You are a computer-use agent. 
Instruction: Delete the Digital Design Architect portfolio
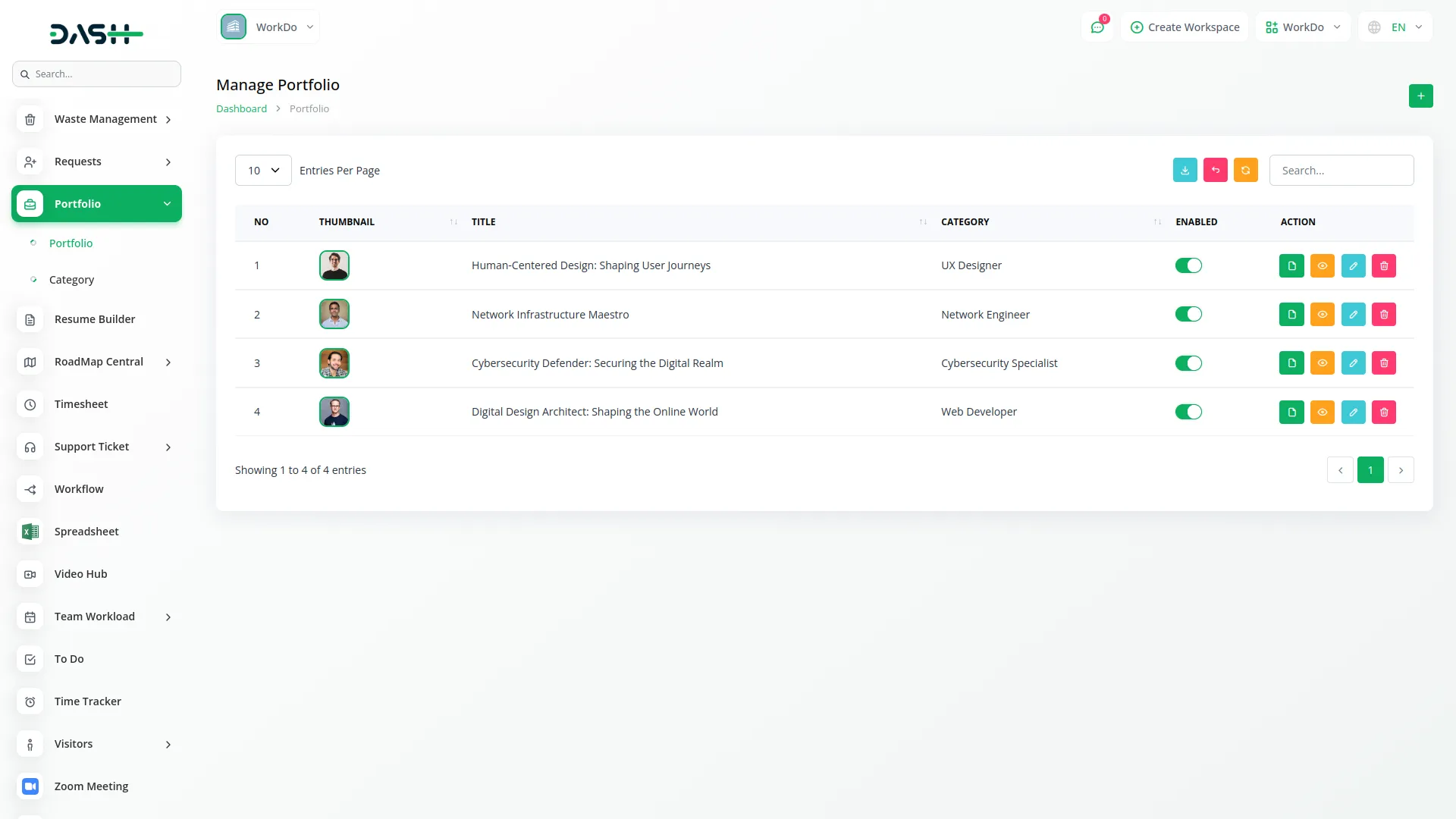1383,412
